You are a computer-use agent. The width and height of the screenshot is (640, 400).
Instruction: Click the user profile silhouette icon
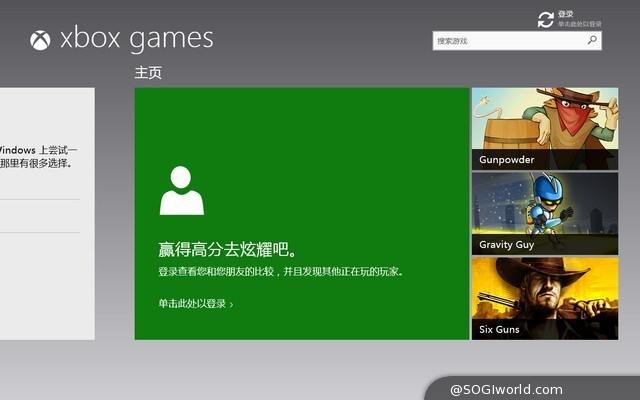182,190
